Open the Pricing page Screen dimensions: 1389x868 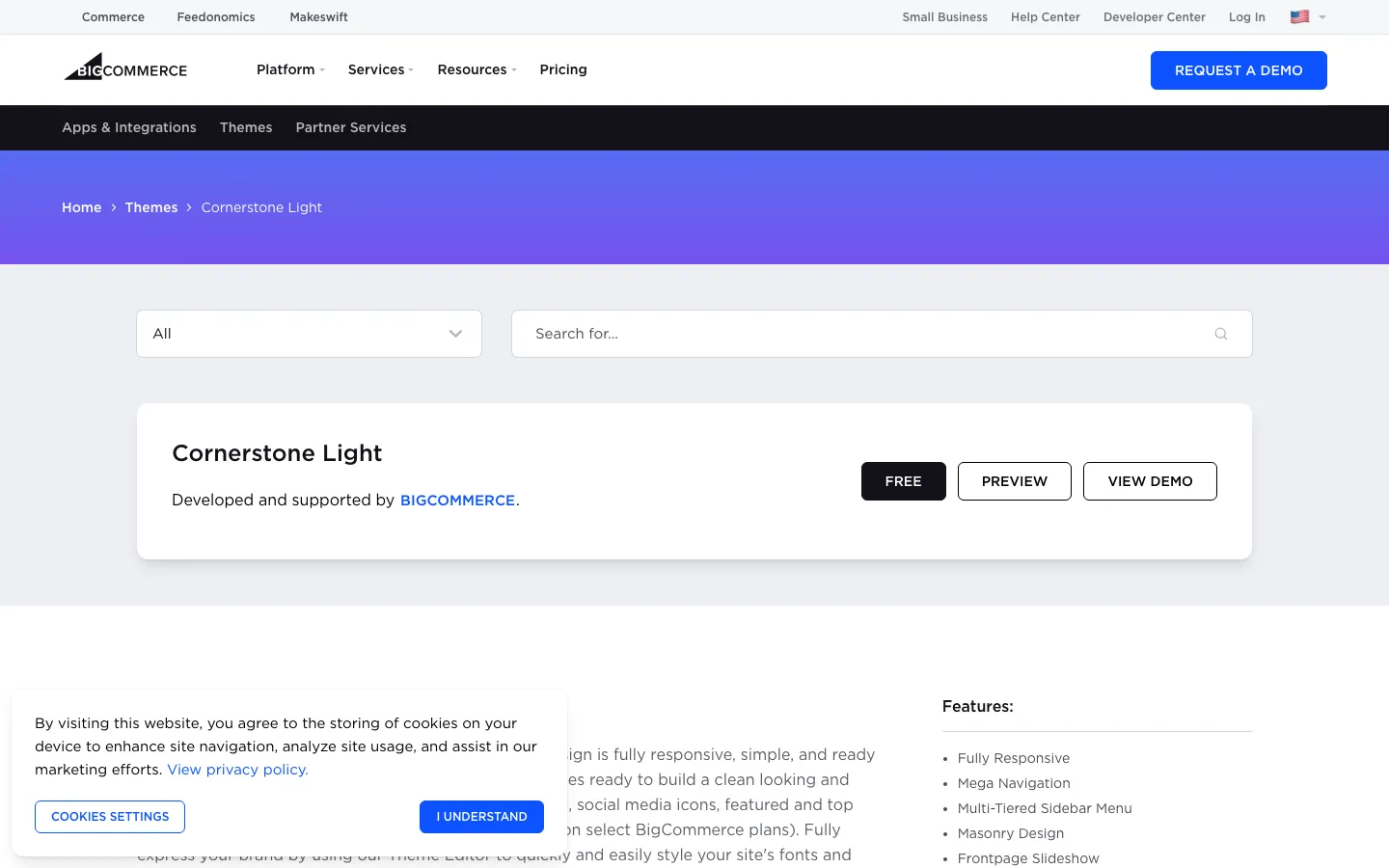point(563,69)
